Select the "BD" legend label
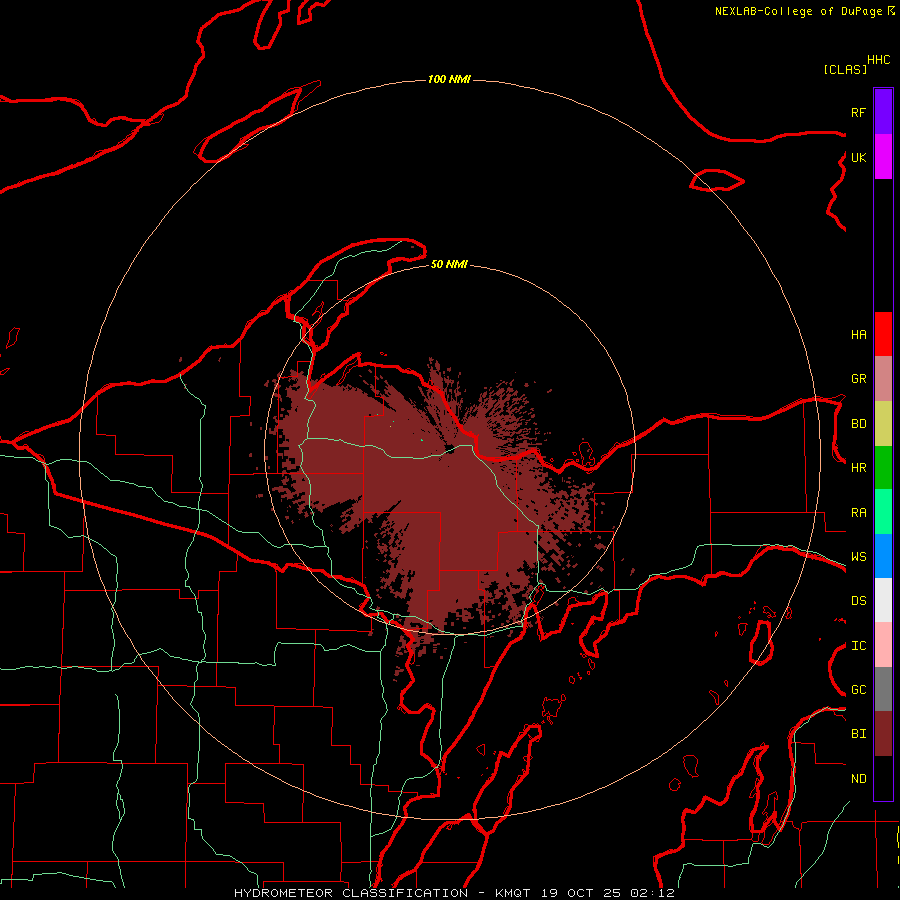This screenshot has width=900, height=900. point(858,424)
